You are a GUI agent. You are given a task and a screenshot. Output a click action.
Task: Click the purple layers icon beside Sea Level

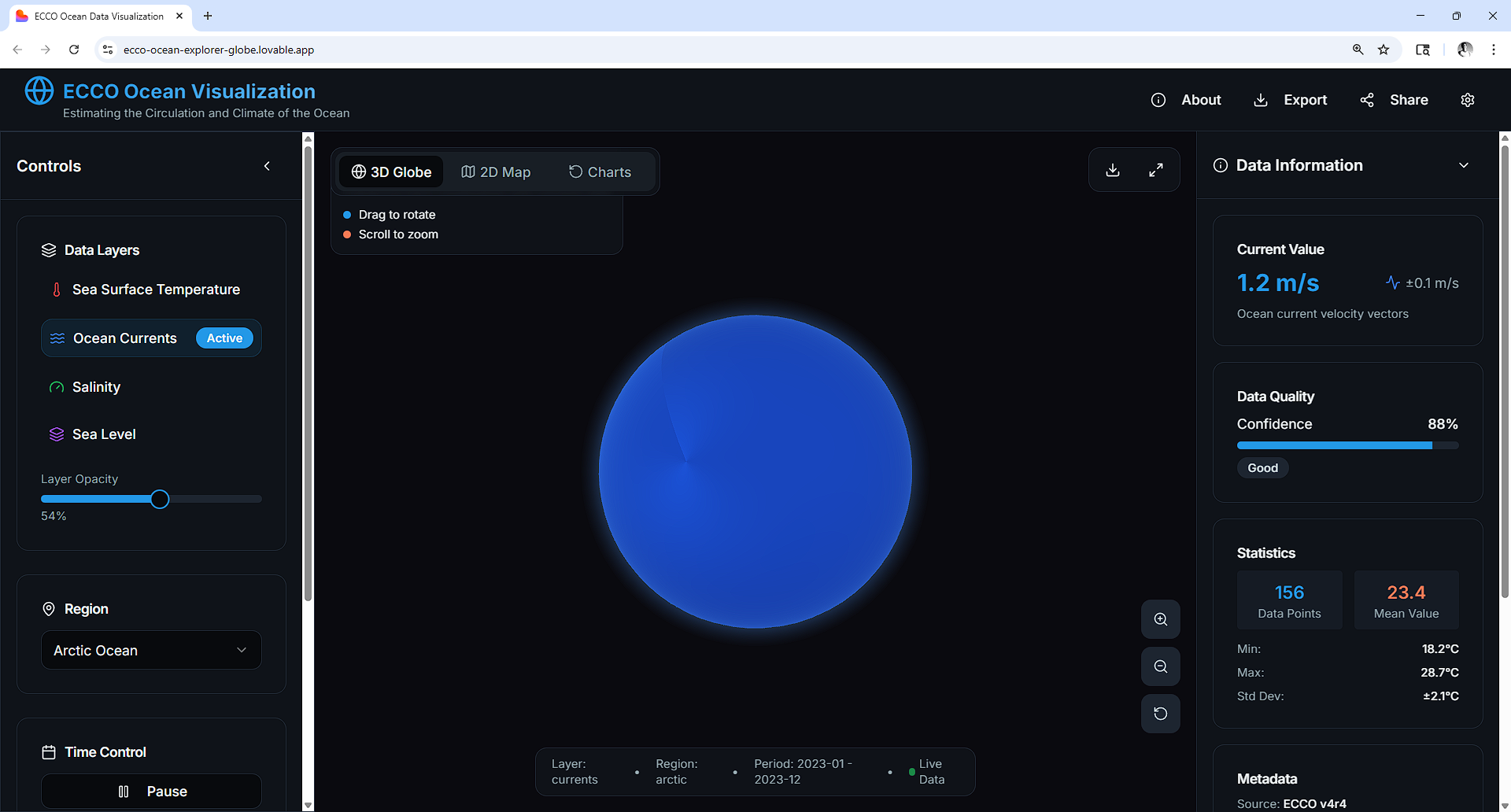click(x=57, y=434)
